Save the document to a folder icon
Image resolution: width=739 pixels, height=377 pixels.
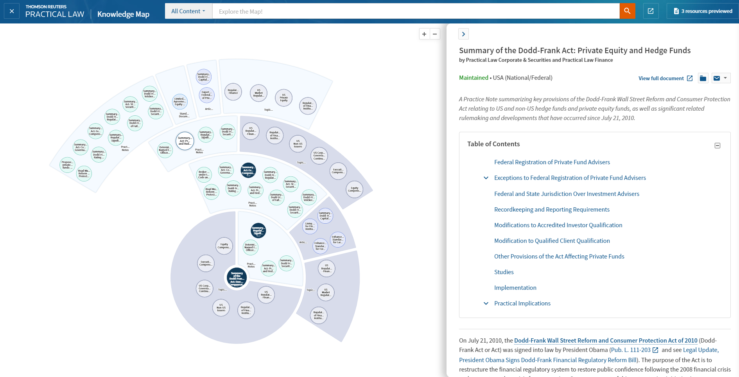point(703,78)
